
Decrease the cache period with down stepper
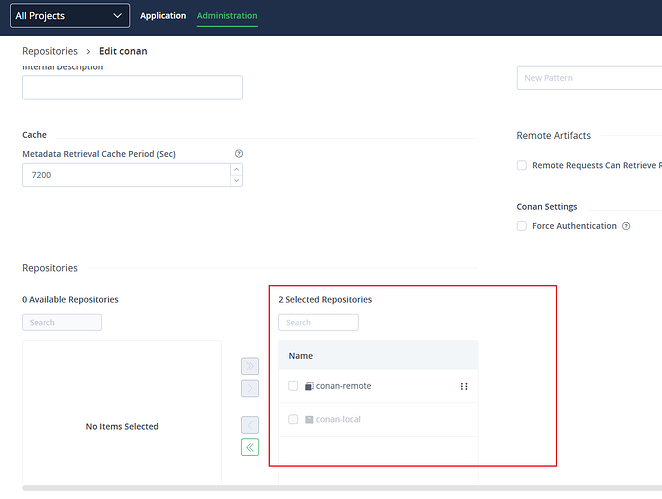click(236, 180)
